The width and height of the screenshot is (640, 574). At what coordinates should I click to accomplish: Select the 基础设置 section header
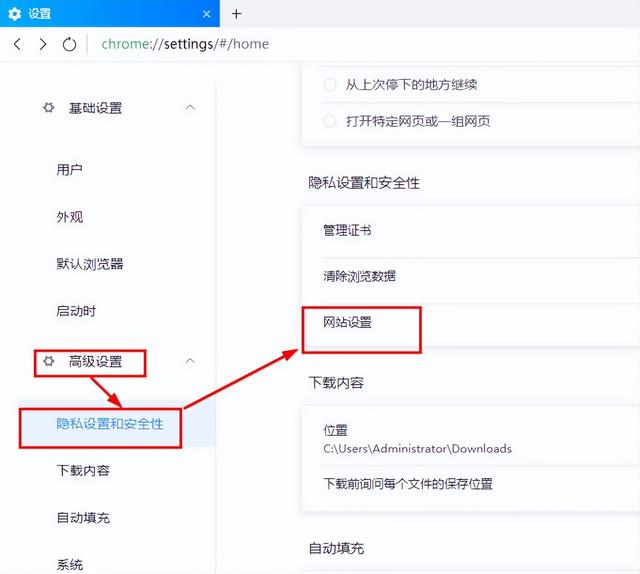coord(95,108)
